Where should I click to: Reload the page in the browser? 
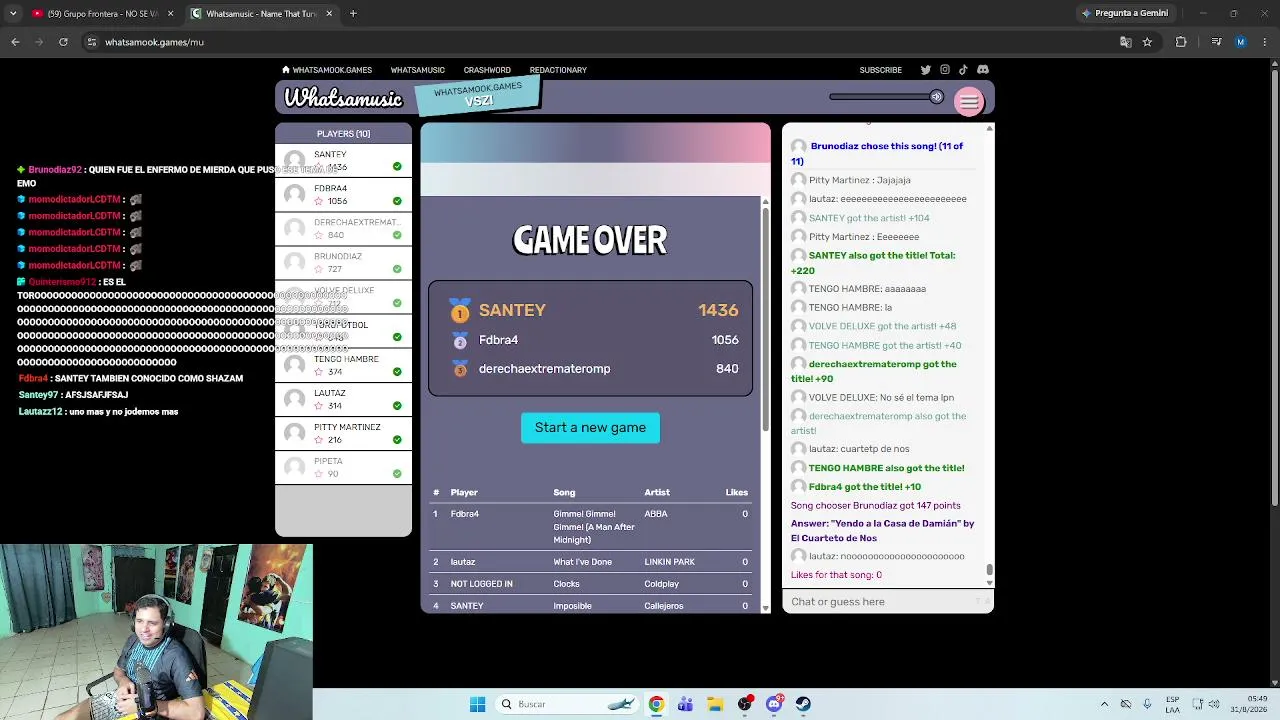point(63,42)
